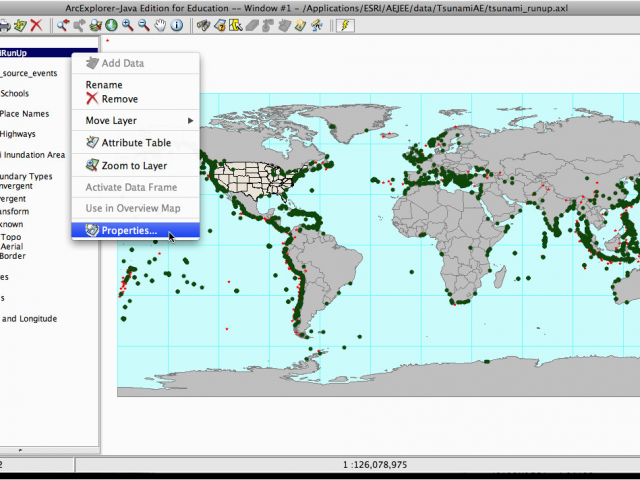The width and height of the screenshot is (640, 480).
Task: Toggle the MapTips lightbulb tool
Action: tap(300, 25)
